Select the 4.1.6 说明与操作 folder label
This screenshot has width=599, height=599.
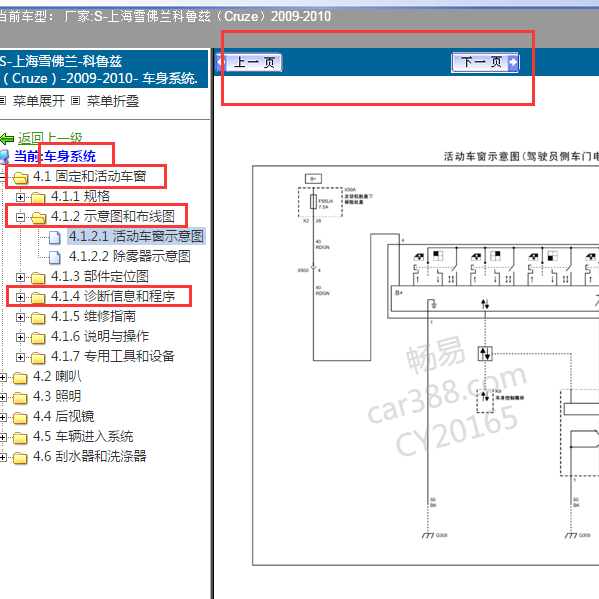[100, 336]
